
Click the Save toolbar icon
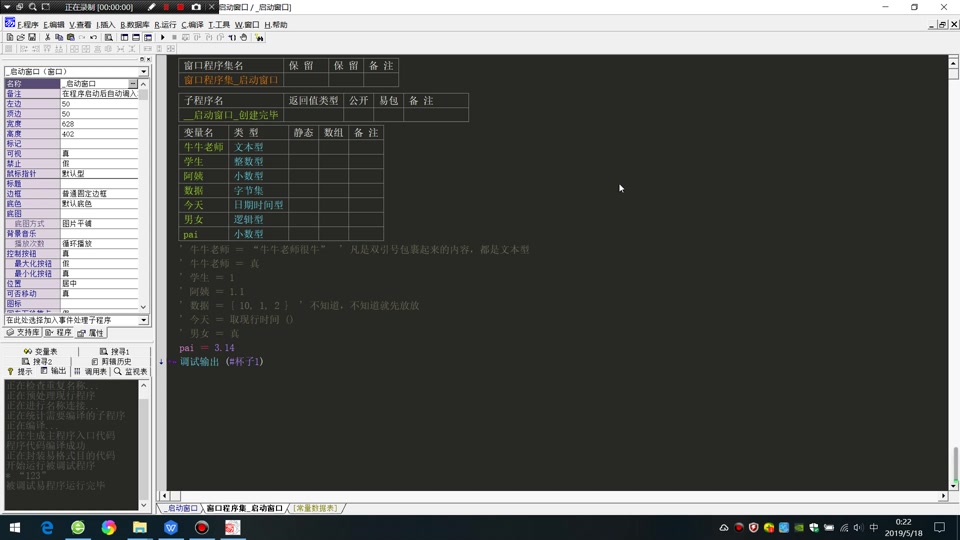[x=32, y=37]
